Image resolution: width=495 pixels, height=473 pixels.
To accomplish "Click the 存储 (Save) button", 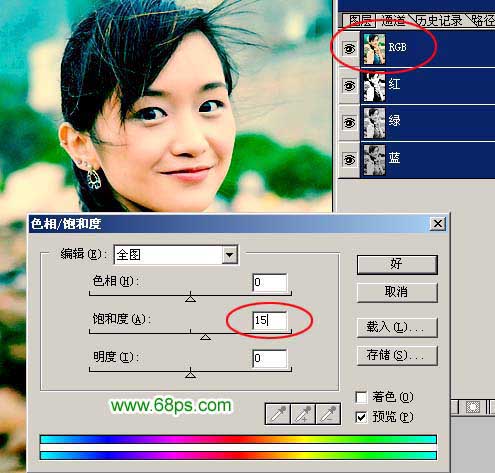I will pos(397,355).
